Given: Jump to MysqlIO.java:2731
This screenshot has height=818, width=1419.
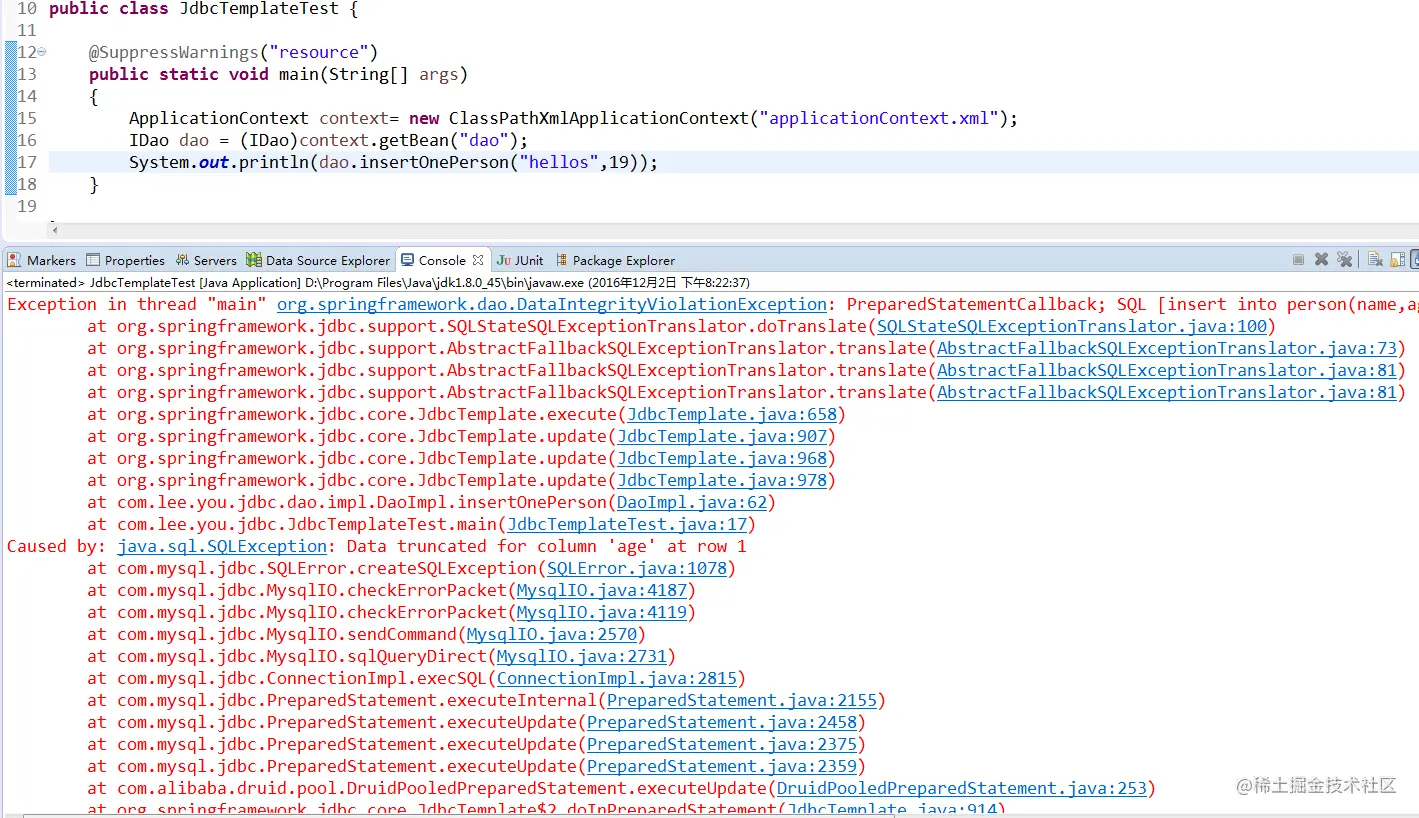Looking at the screenshot, I should (582, 656).
